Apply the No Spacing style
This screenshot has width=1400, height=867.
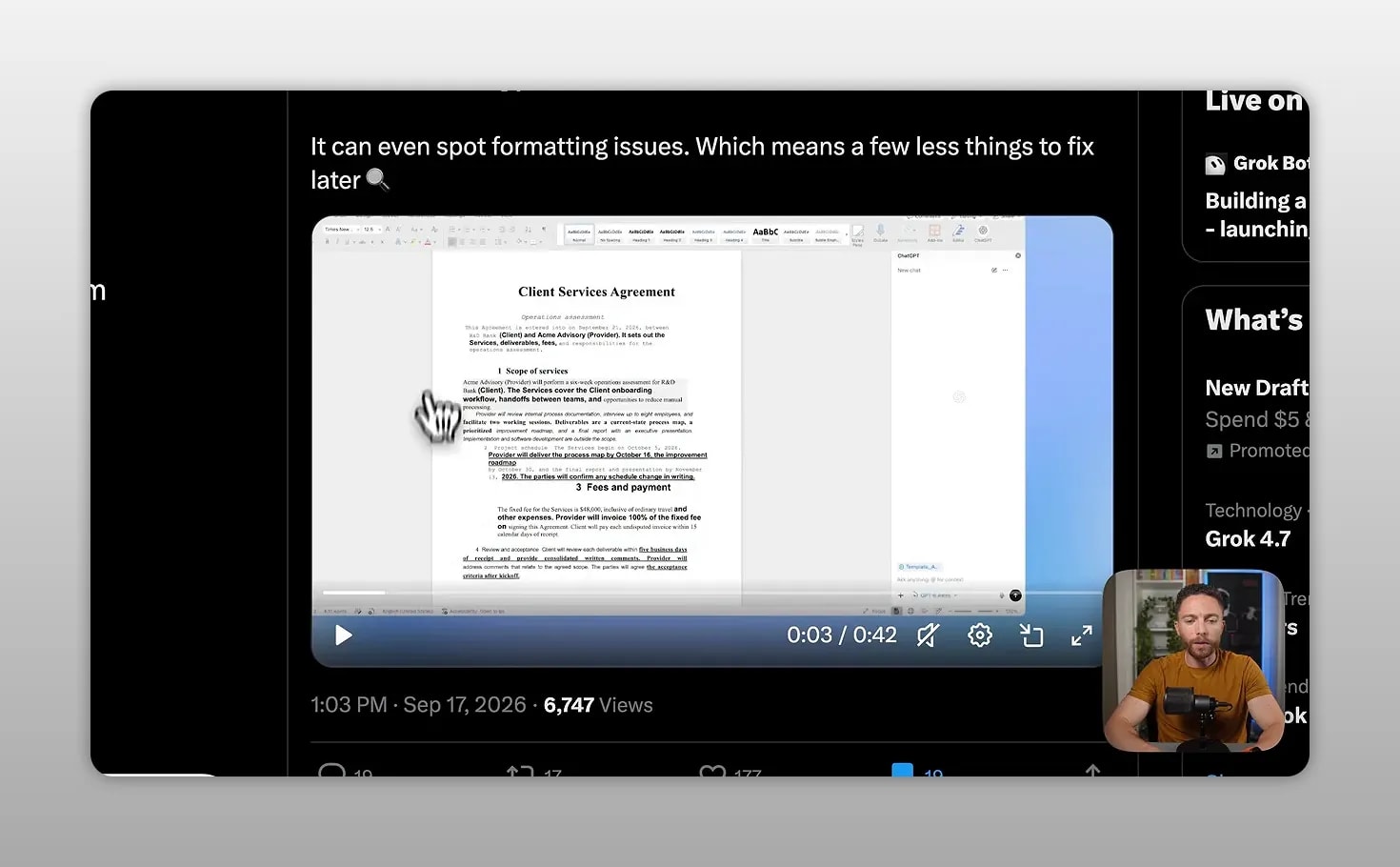pos(610,234)
